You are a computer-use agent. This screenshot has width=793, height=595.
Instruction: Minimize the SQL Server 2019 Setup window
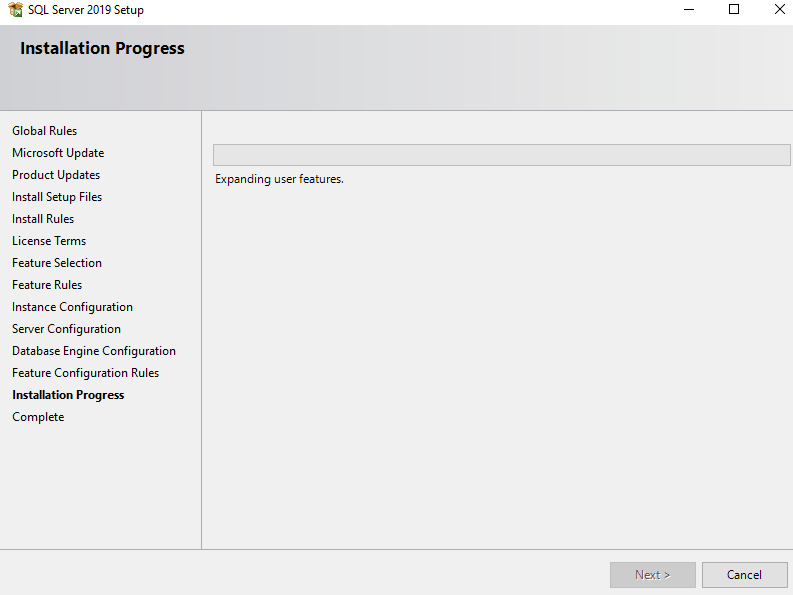point(689,10)
